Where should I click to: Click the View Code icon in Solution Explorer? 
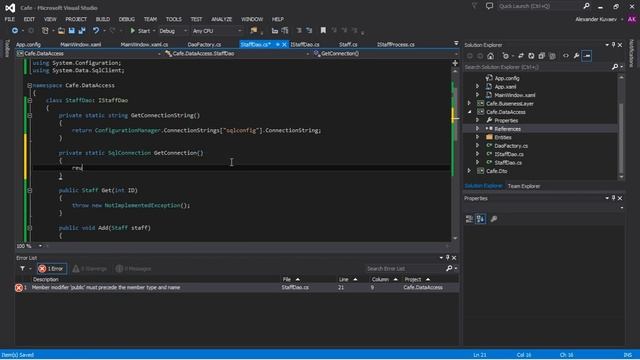tap(566, 56)
